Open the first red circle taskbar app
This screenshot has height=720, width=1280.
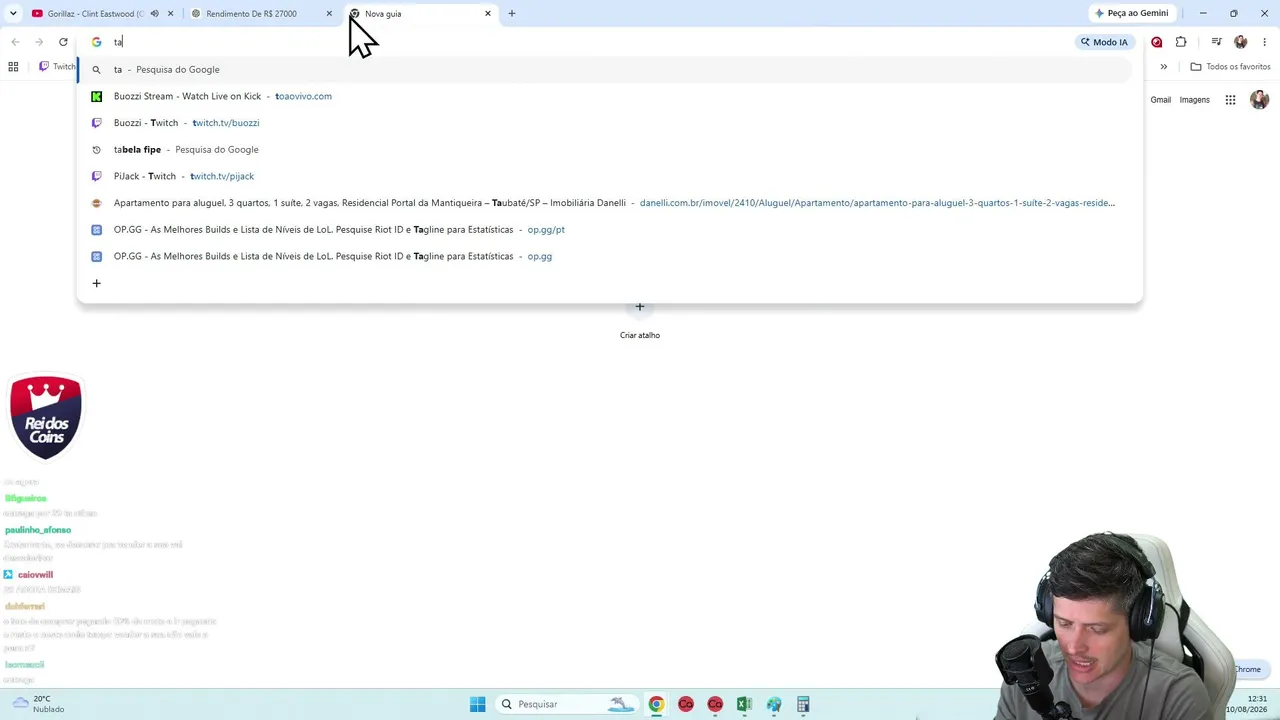(686, 704)
